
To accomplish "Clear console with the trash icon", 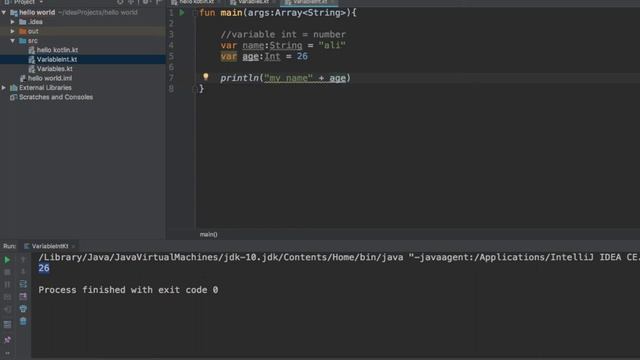I will point(23,321).
